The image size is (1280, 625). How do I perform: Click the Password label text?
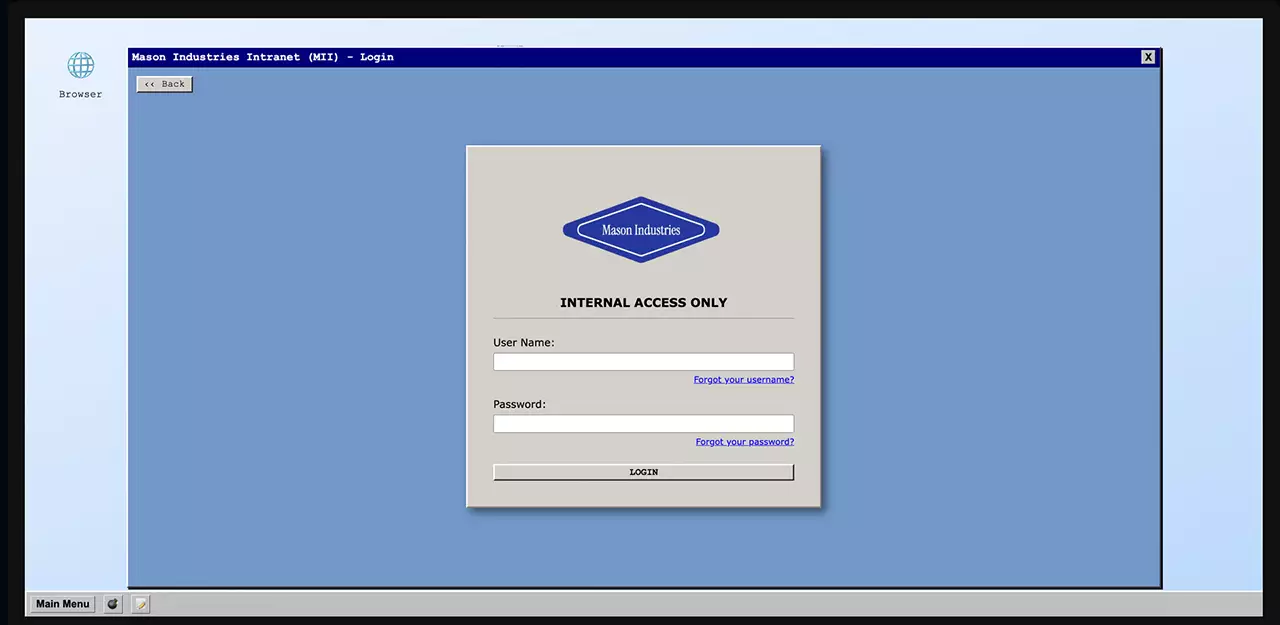519,404
